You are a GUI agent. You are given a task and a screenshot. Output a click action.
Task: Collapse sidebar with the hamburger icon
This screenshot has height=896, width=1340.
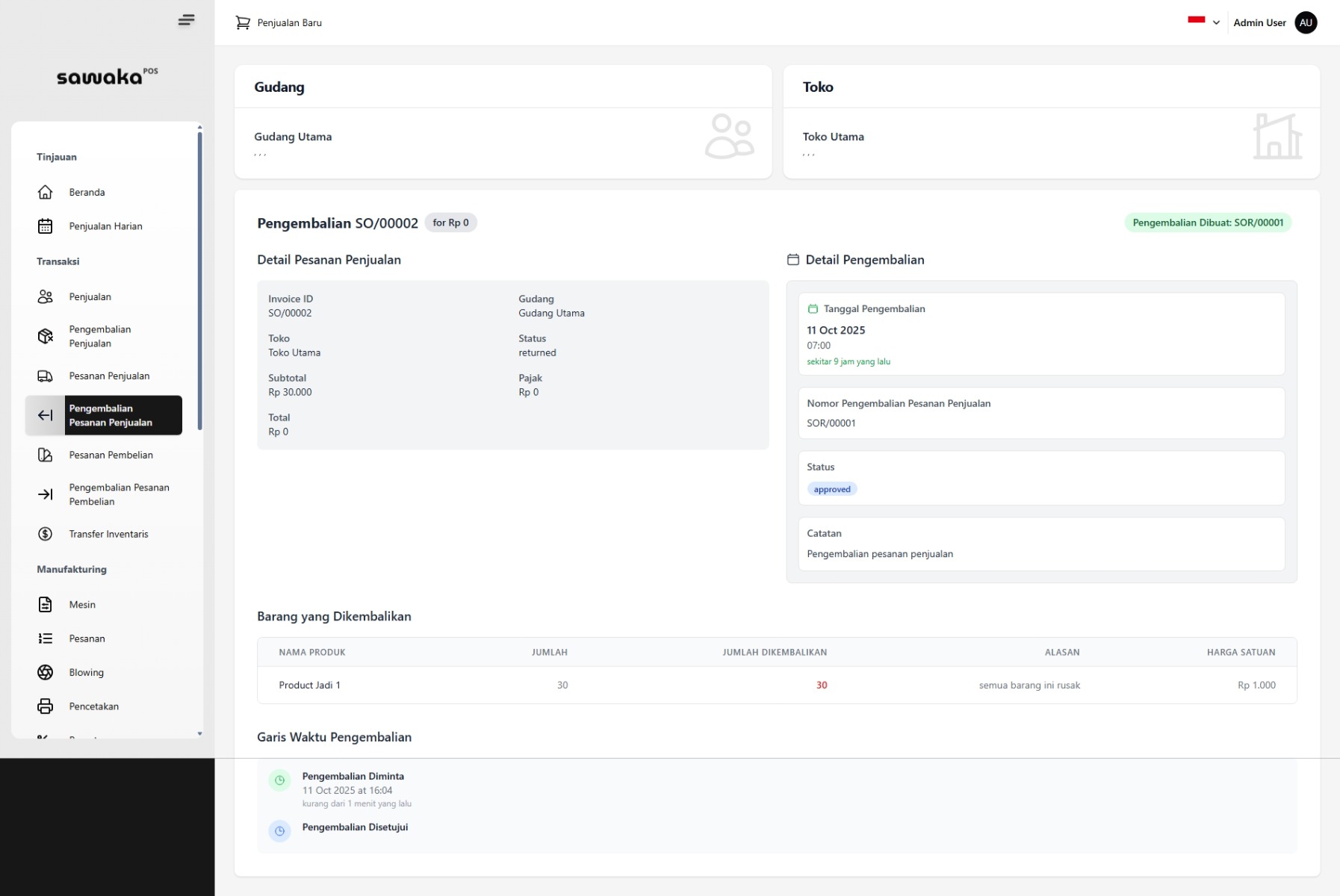186,20
